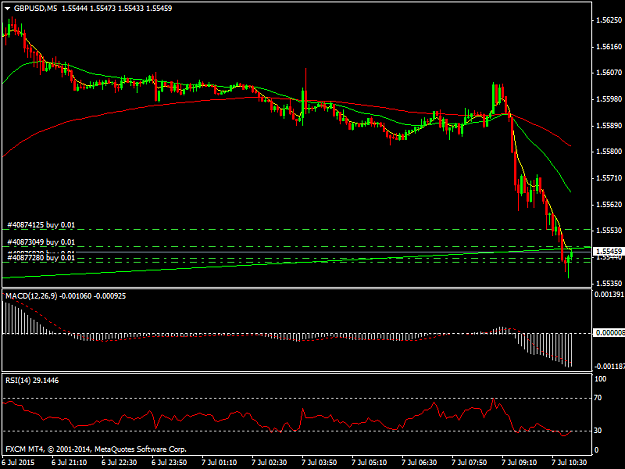This screenshot has height=469, width=625.
Task: Click the boxed MACD zero-level value 0.000008
Action: 609,332
